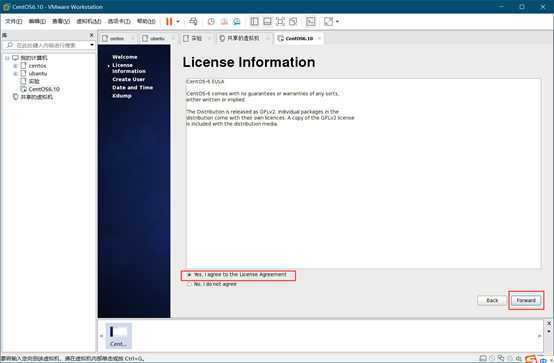554x363 pixels.
Task: Switch to the 共享的虚拟机 tab
Action: click(x=242, y=38)
